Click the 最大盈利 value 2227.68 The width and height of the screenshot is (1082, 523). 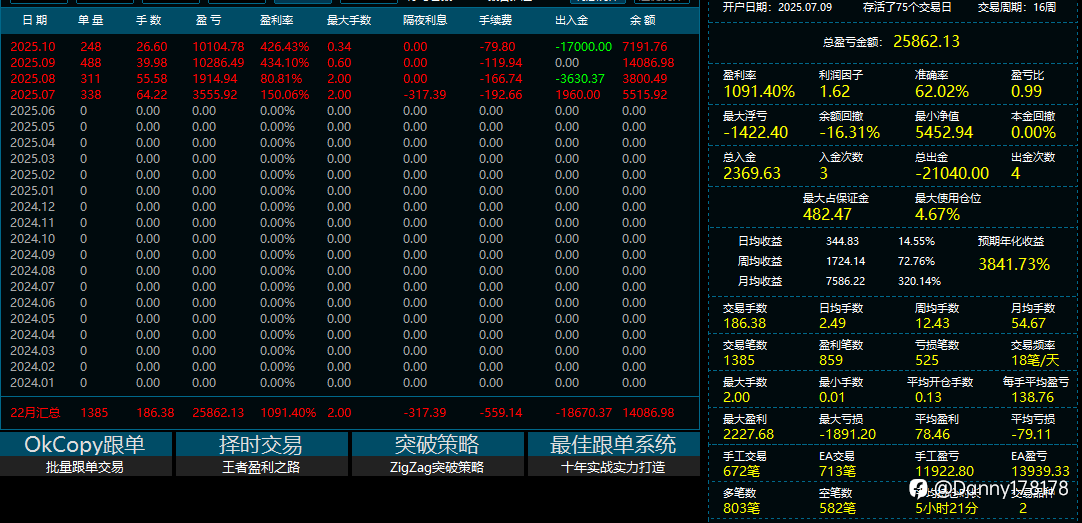point(748,434)
